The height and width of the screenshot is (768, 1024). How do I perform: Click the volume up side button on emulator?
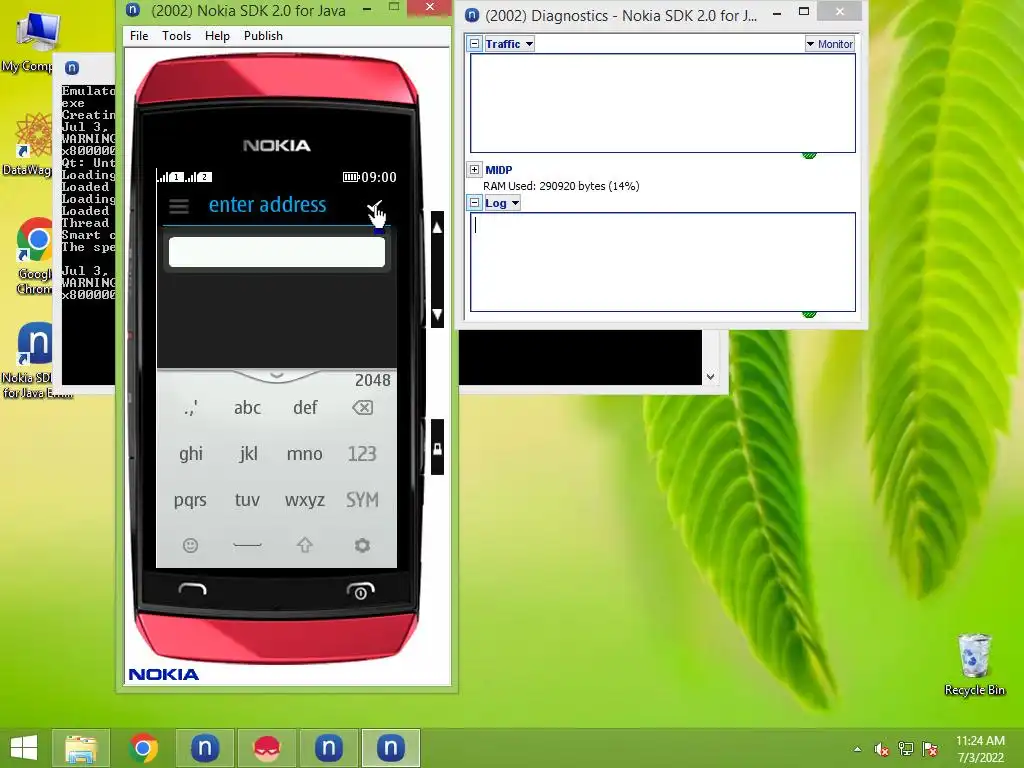coord(438,227)
